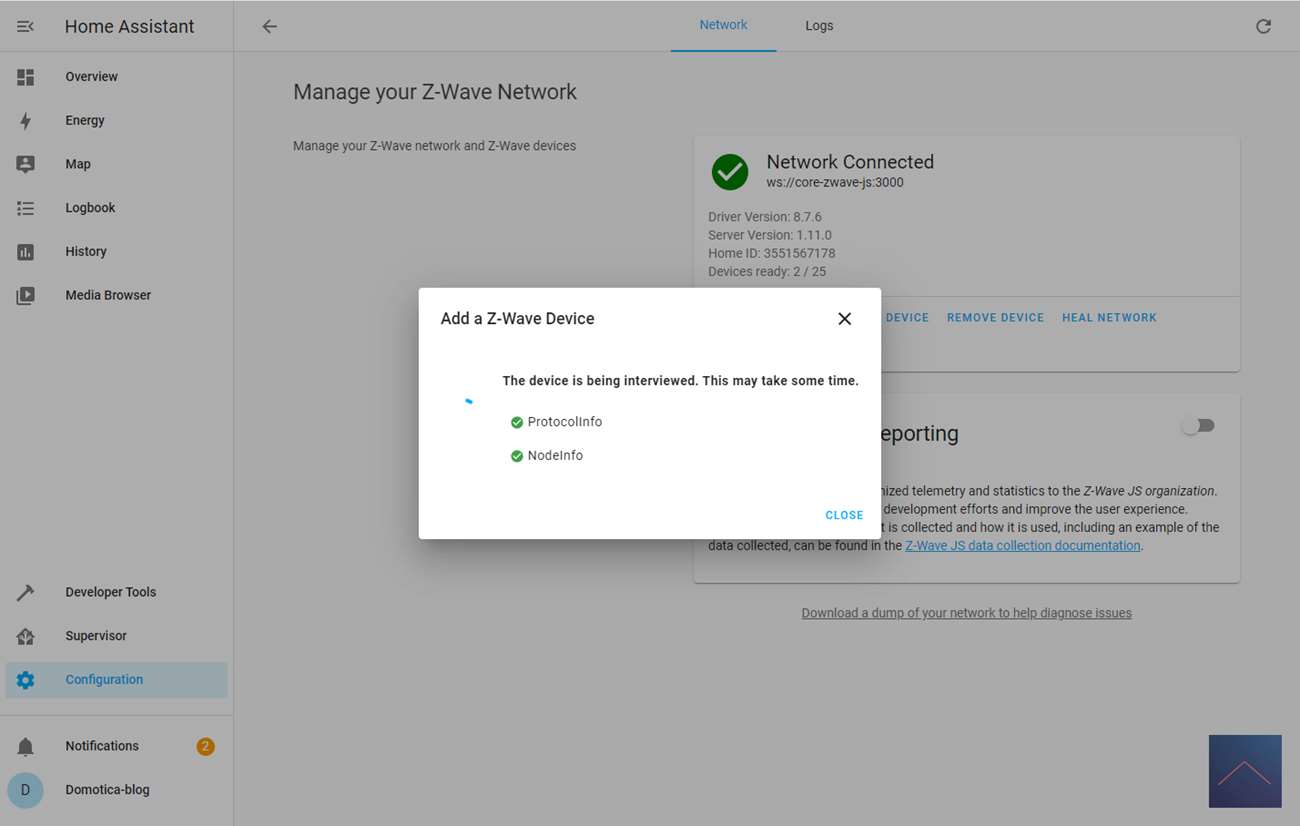
Task: Open Overview in the sidebar
Action: tap(116, 77)
